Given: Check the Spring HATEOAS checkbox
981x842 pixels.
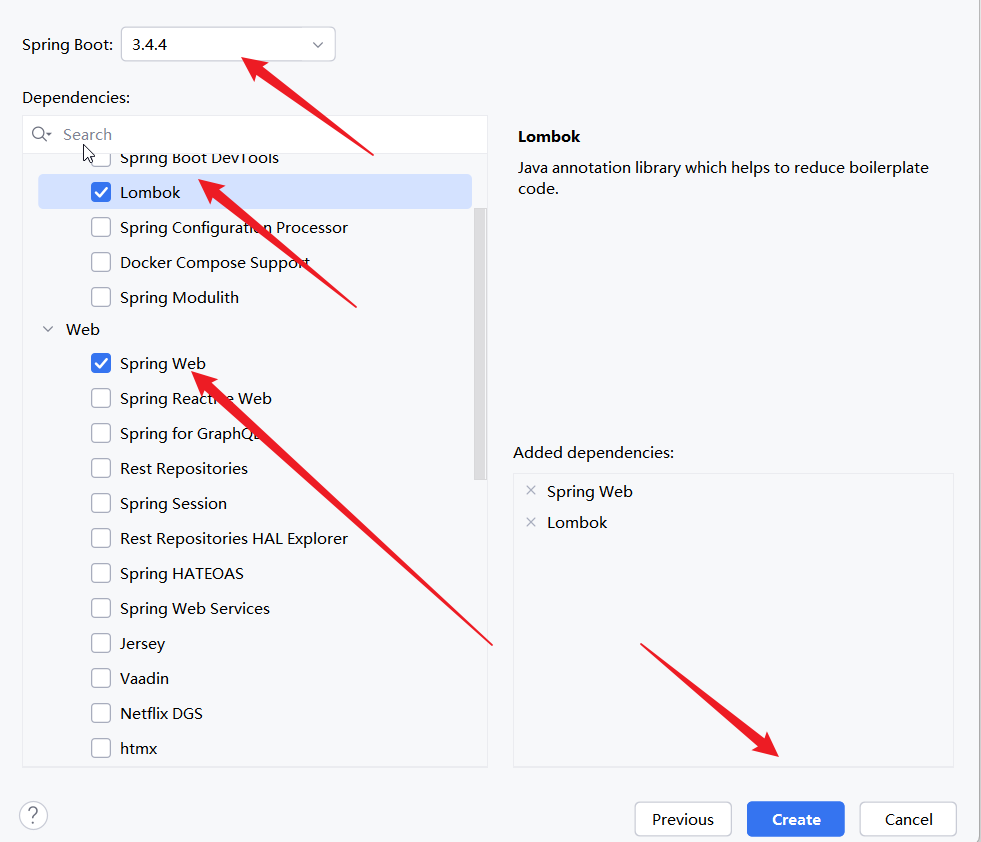Looking at the screenshot, I should point(101,574).
